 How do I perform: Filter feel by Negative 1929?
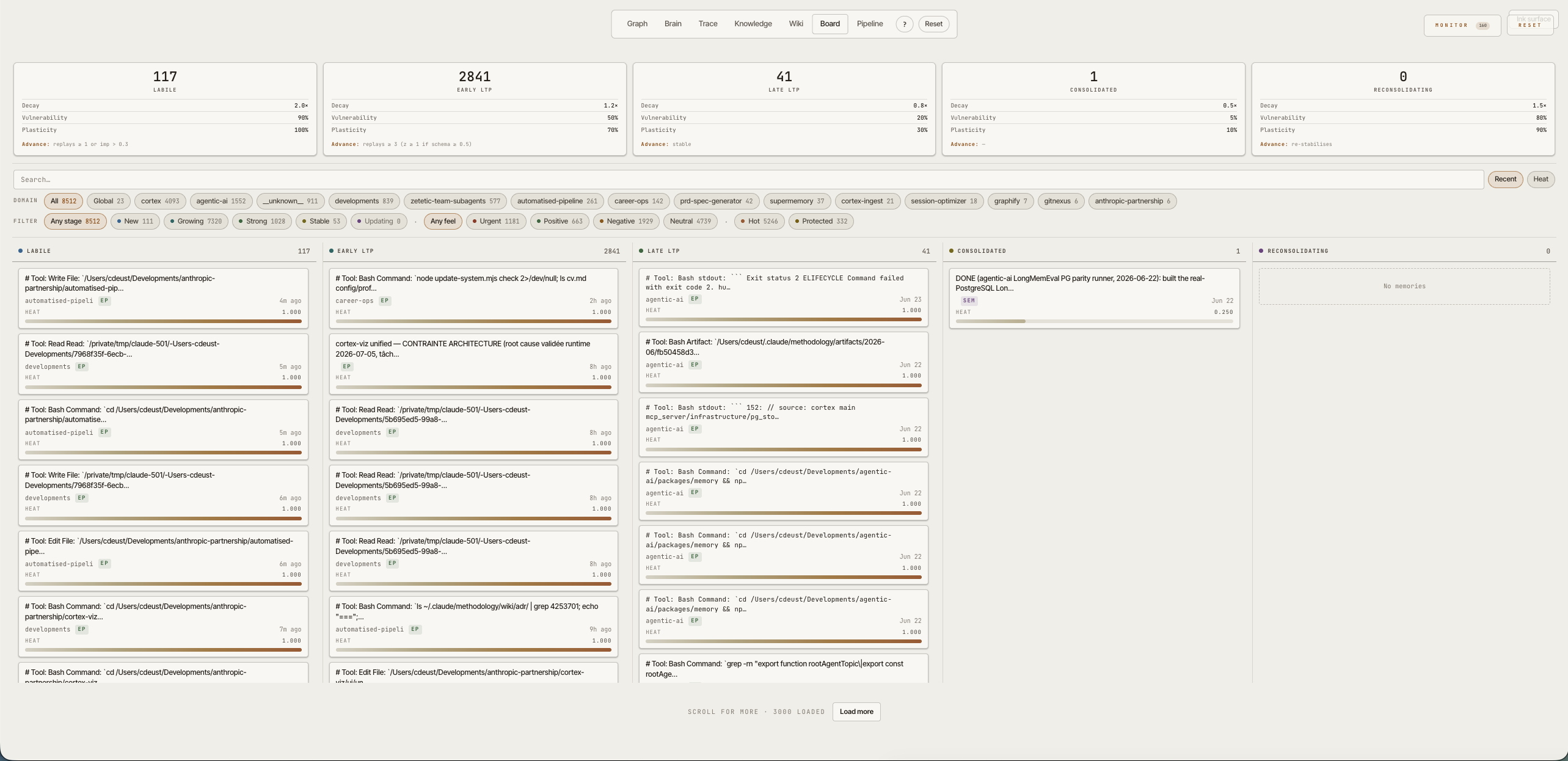[626, 221]
